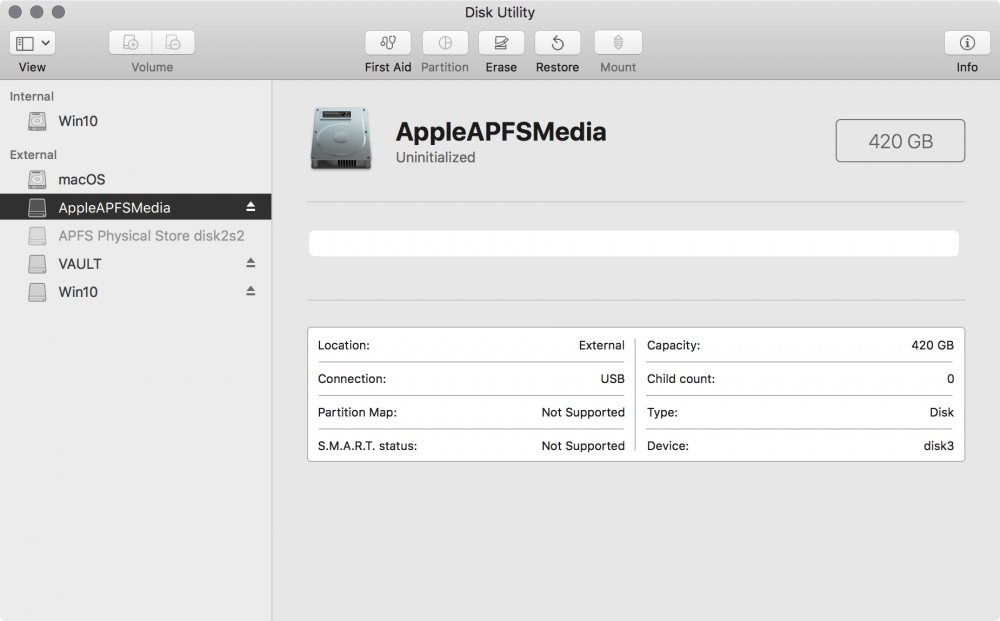
Task: Click the External sidebar section header
Action: pos(33,155)
